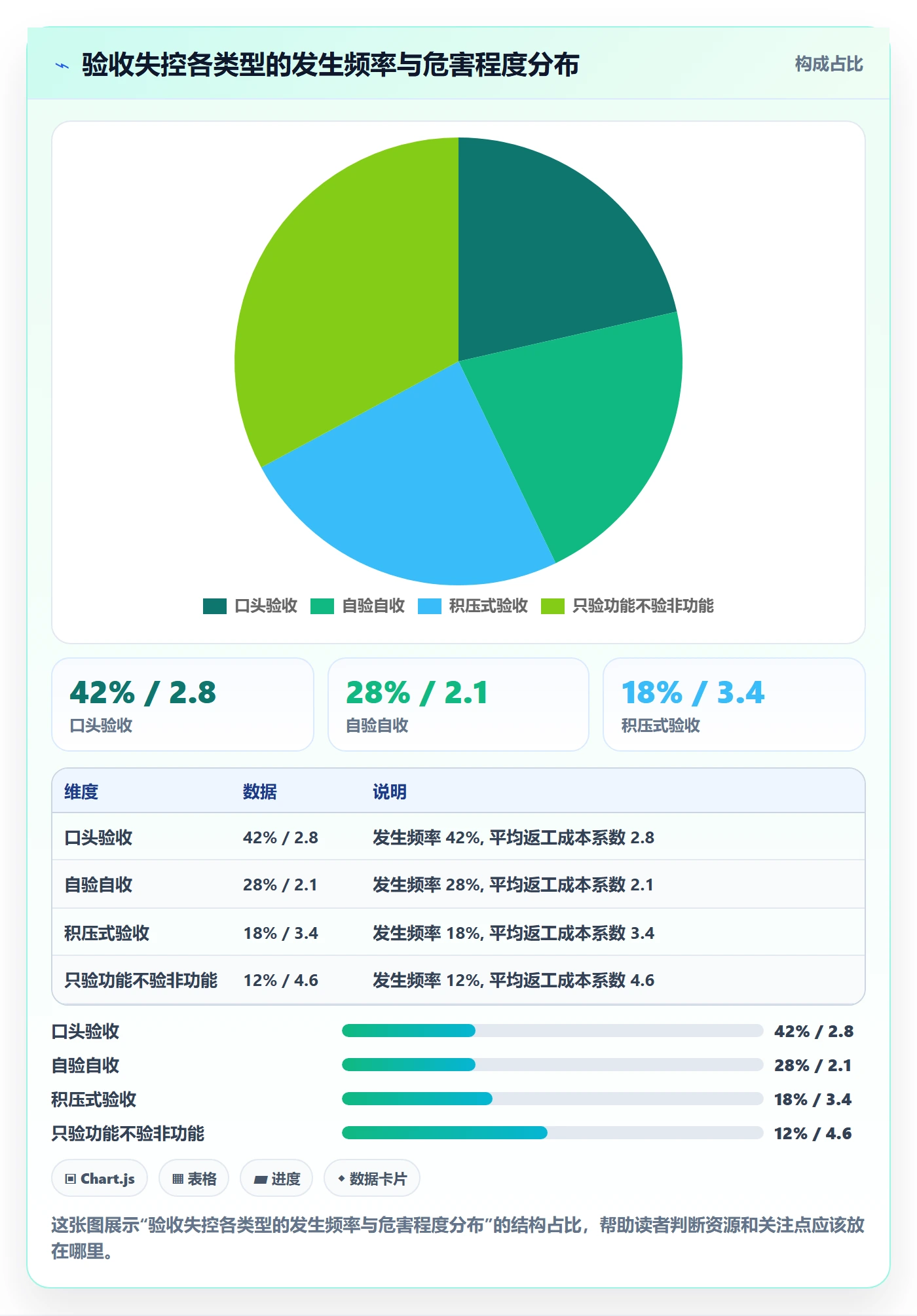Click the chart title 验收失控各类型的发生频率与危害程度分布
This screenshot has height=1316, width=917.
click(330, 65)
